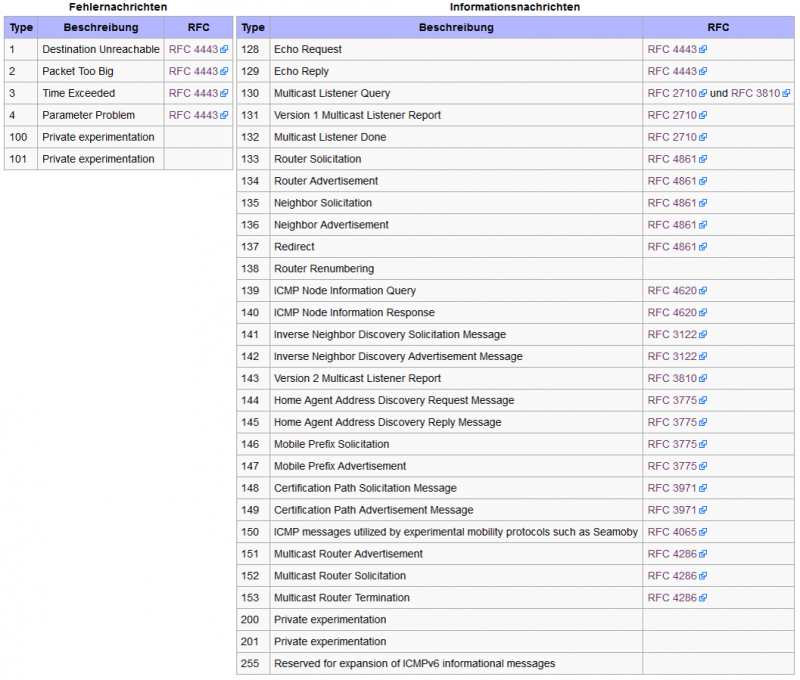Select 'Time Exceeded' cell
Screen dimensions: 800x680
101,93
